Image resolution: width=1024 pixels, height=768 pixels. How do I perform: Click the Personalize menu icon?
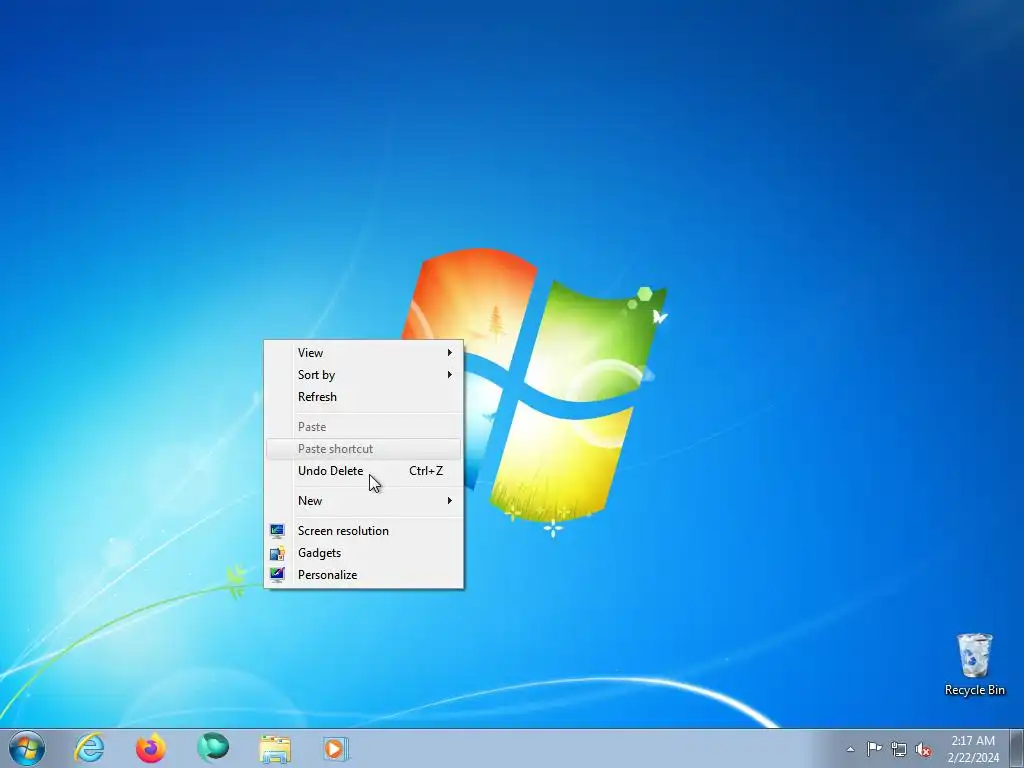coord(277,575)
